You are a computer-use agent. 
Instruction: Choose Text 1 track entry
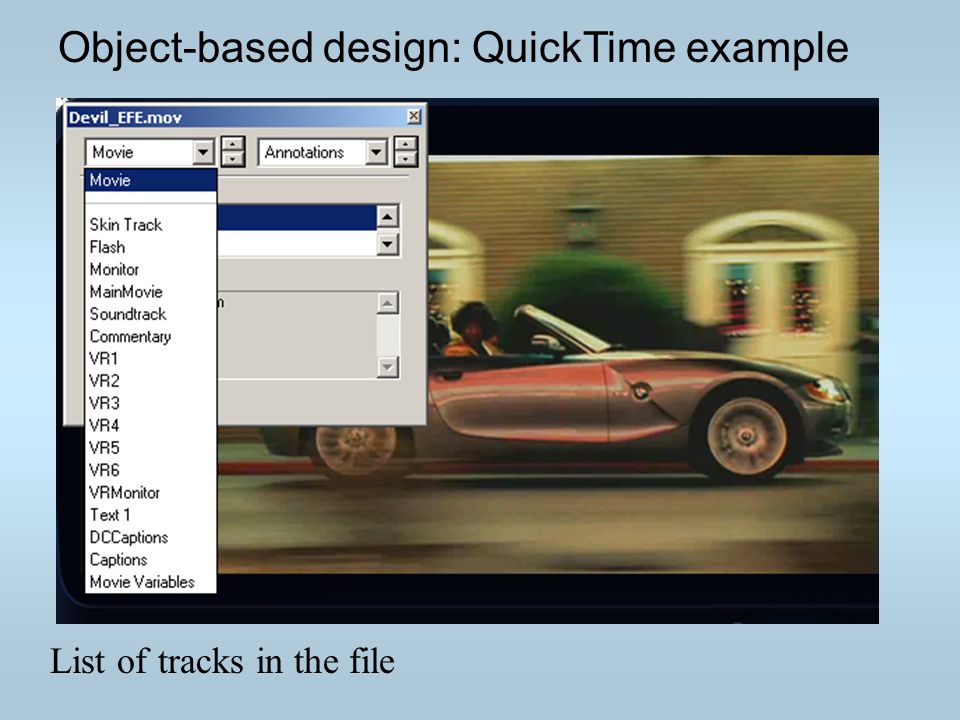coord(151,515)
